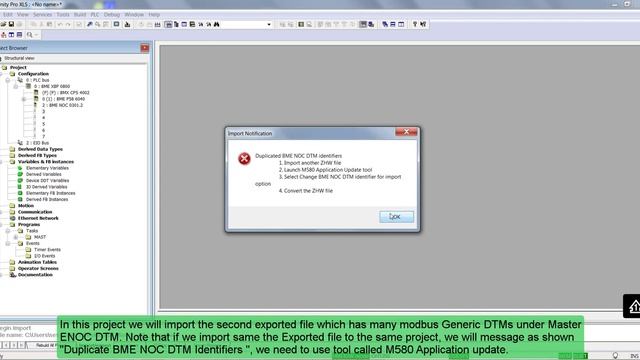
Task: Click the EIO Bus network icon
Action: [x=20, y=143]
